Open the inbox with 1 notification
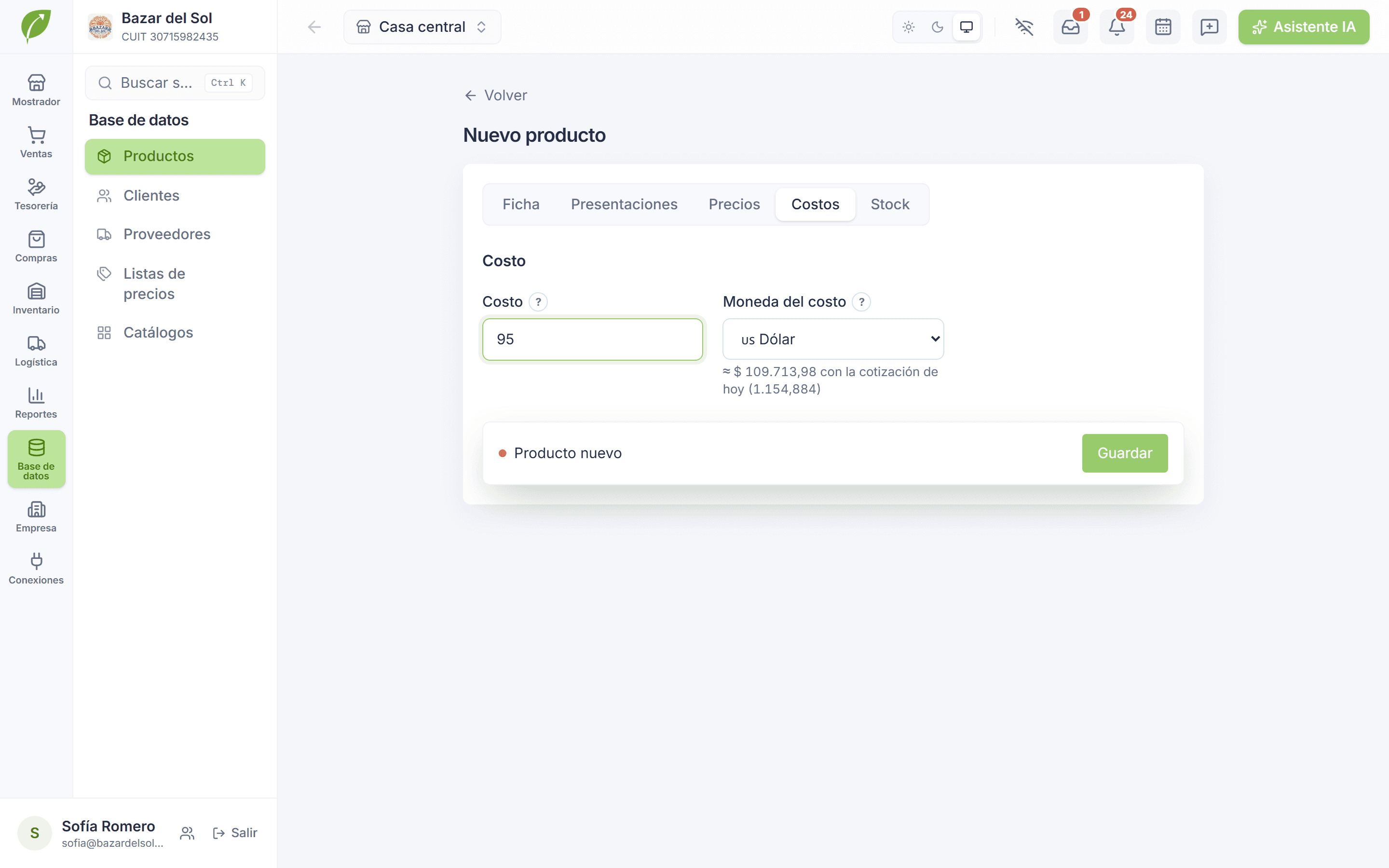The width and height of the screenshot is (1389, 868). (x=1071, y=27)
